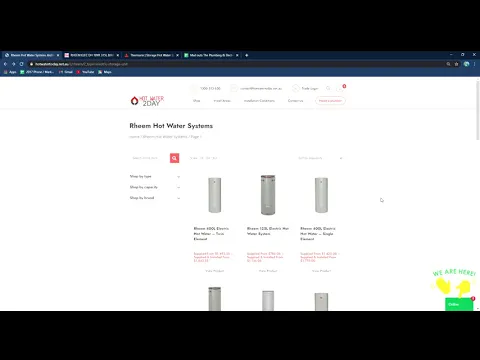Open the Chrome three-dot menu
Screen dimensions: 480x360
tap(474, 64)
